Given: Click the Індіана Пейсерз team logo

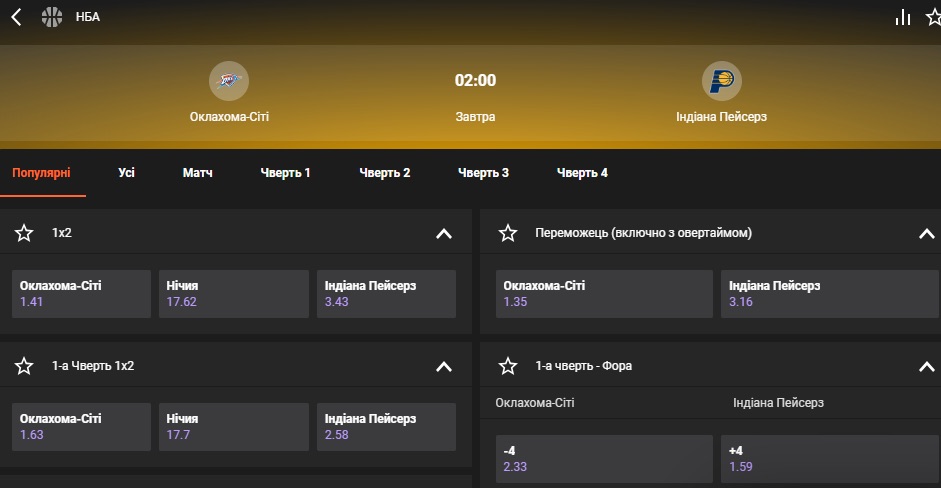Looking at the screenshot, I should 721,80.
